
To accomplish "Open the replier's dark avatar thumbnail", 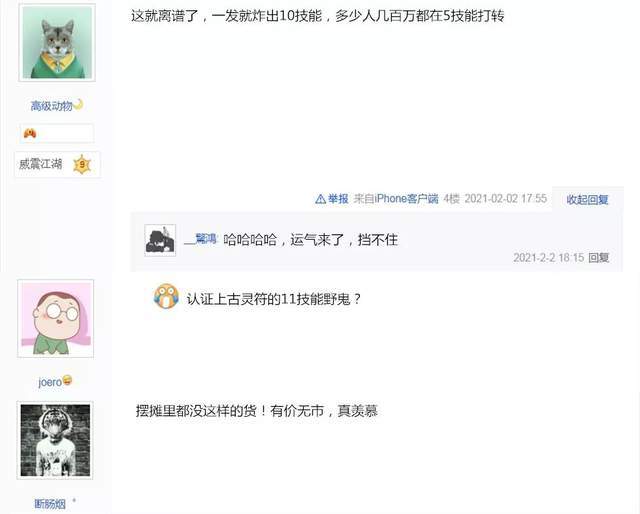I will pos(160,240).
